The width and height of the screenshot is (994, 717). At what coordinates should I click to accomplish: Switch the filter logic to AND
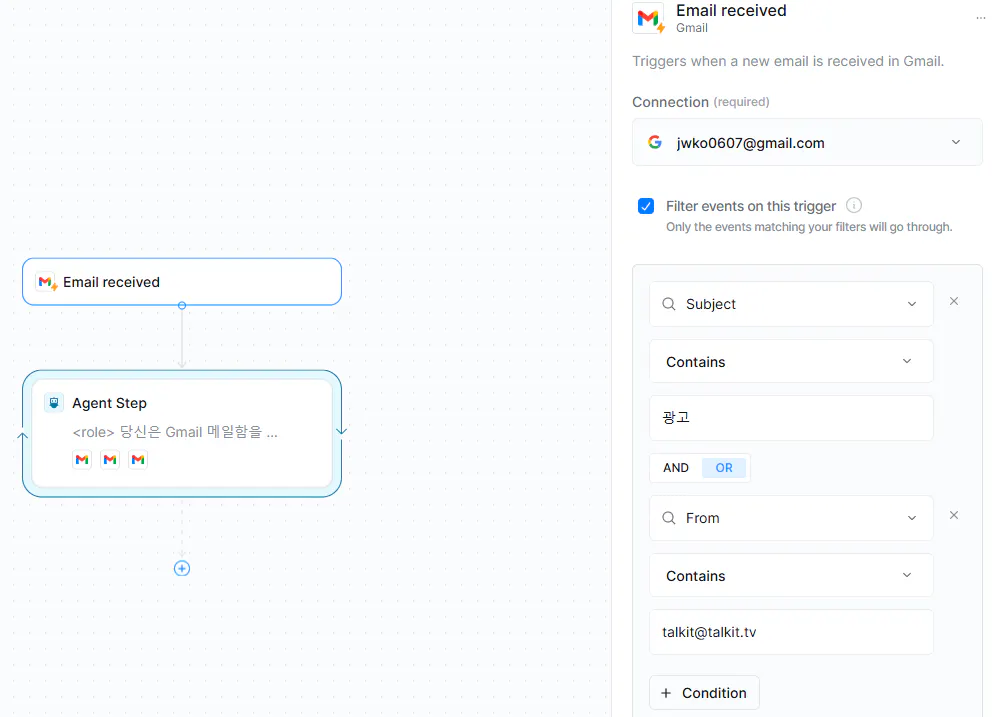tap(675, 467)
